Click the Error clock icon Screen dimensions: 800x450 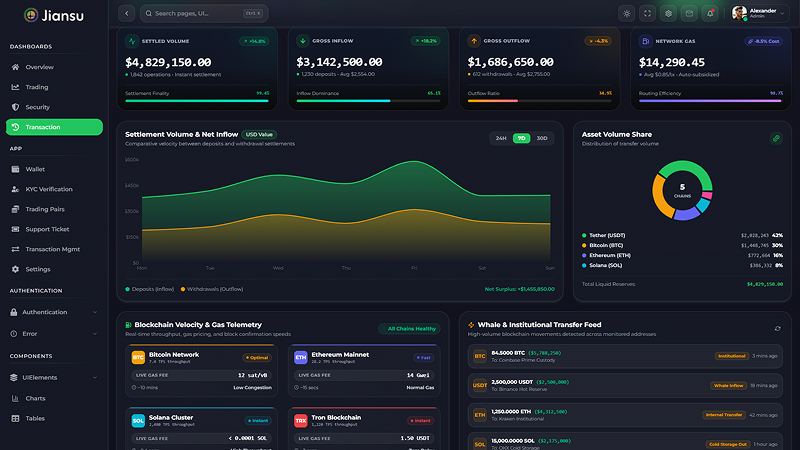[14, 334]
